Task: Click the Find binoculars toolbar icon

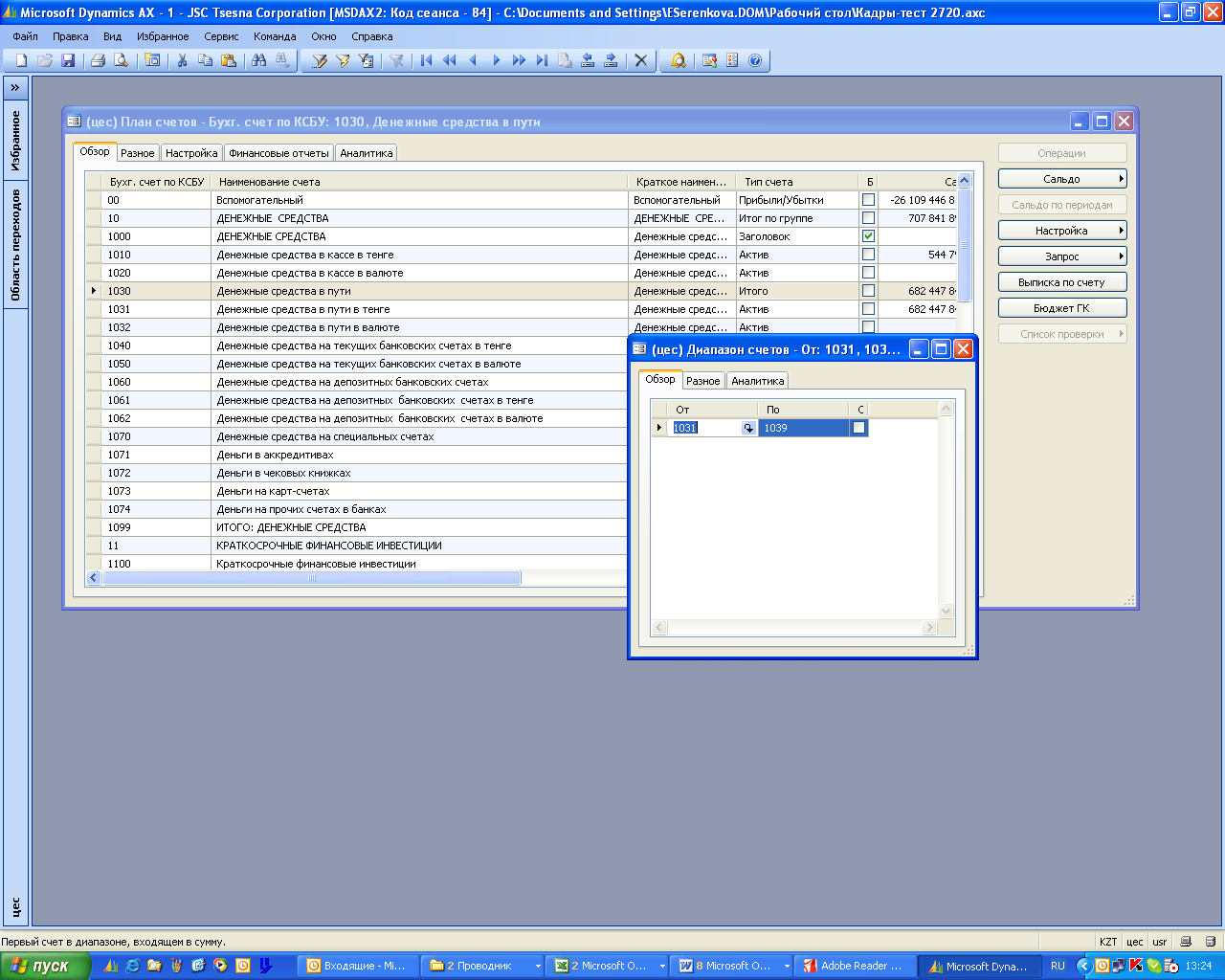Action: pos(258,60)
